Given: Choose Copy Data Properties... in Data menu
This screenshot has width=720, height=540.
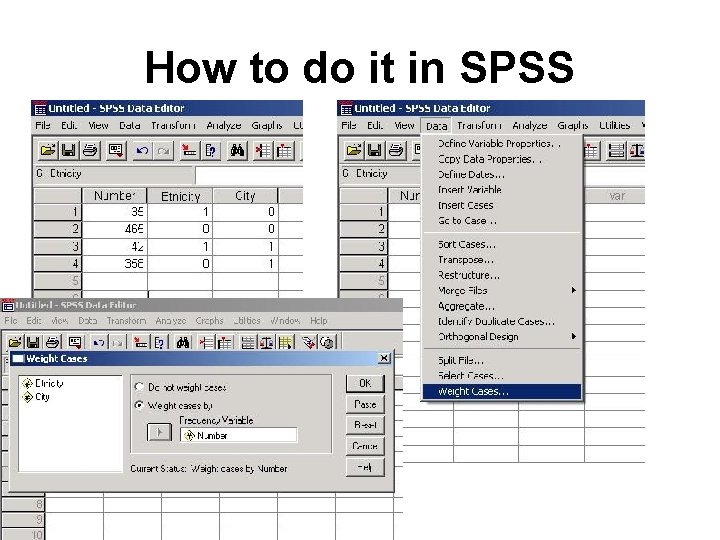Looking at the screenshot, I should (x=502, y=159).
